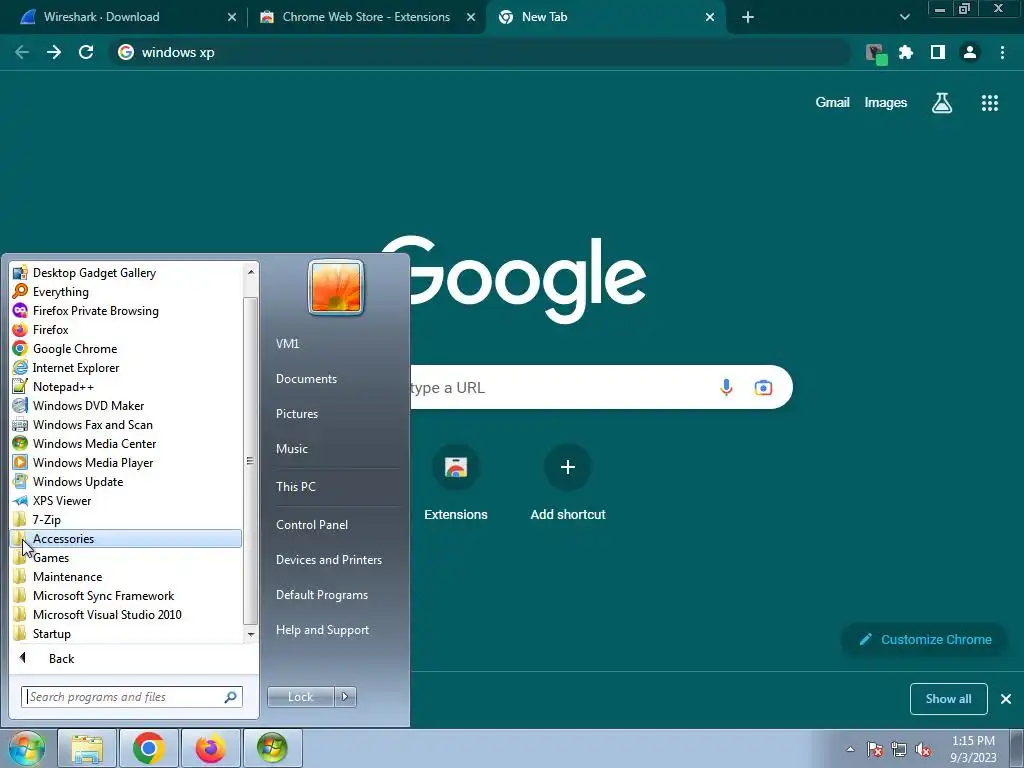Screen dimensions: 1024x768
Task: Click the Windows Start orb
Action: pos(27,748)
